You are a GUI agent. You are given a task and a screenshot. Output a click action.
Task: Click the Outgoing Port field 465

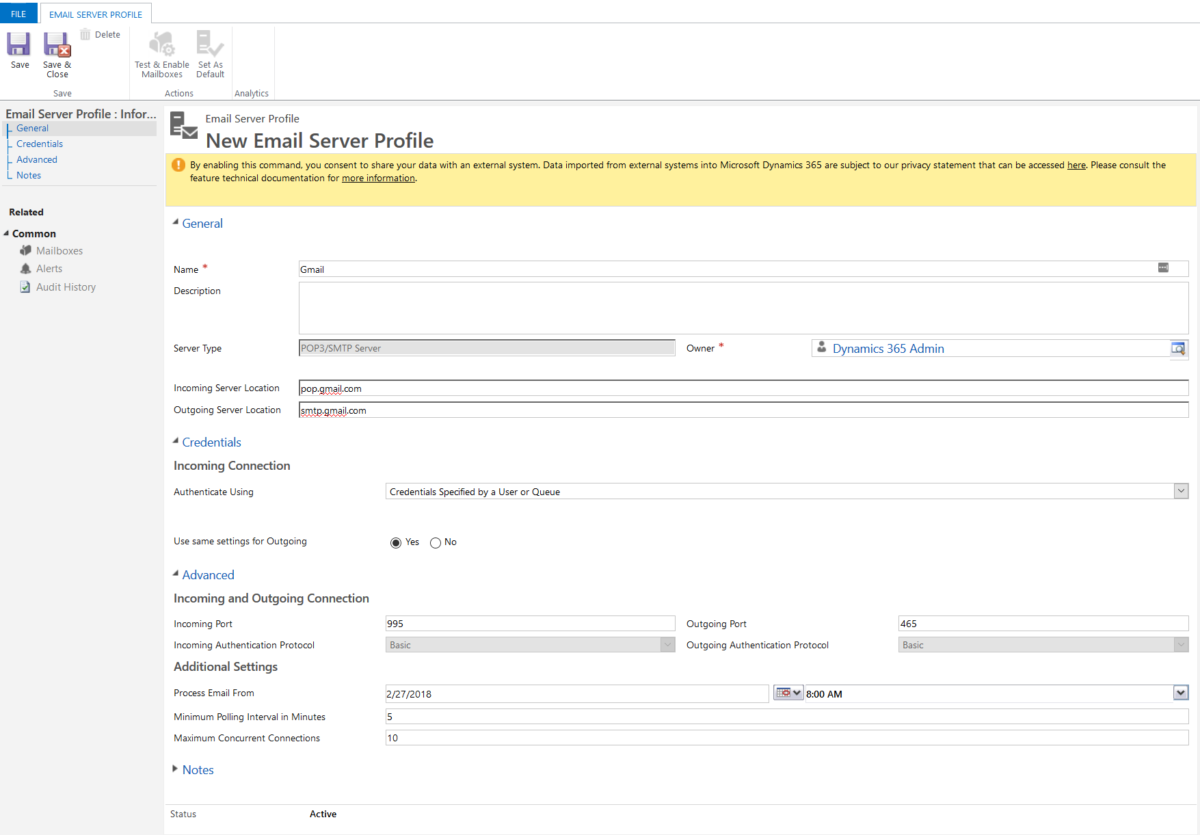1043,624
